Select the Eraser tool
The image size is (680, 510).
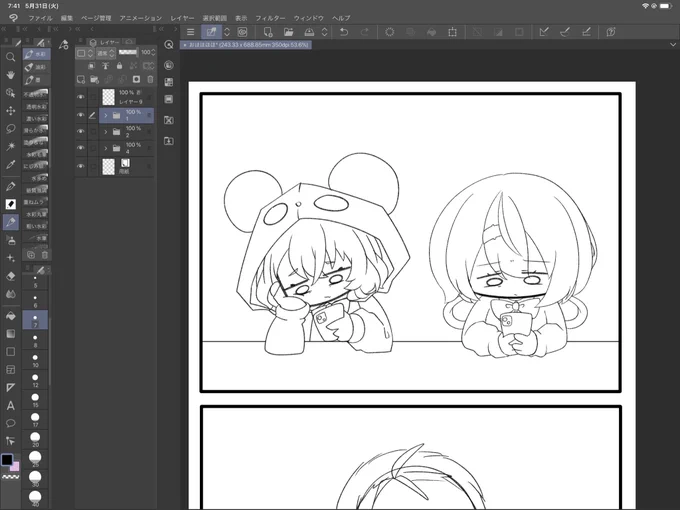point(10,276)
